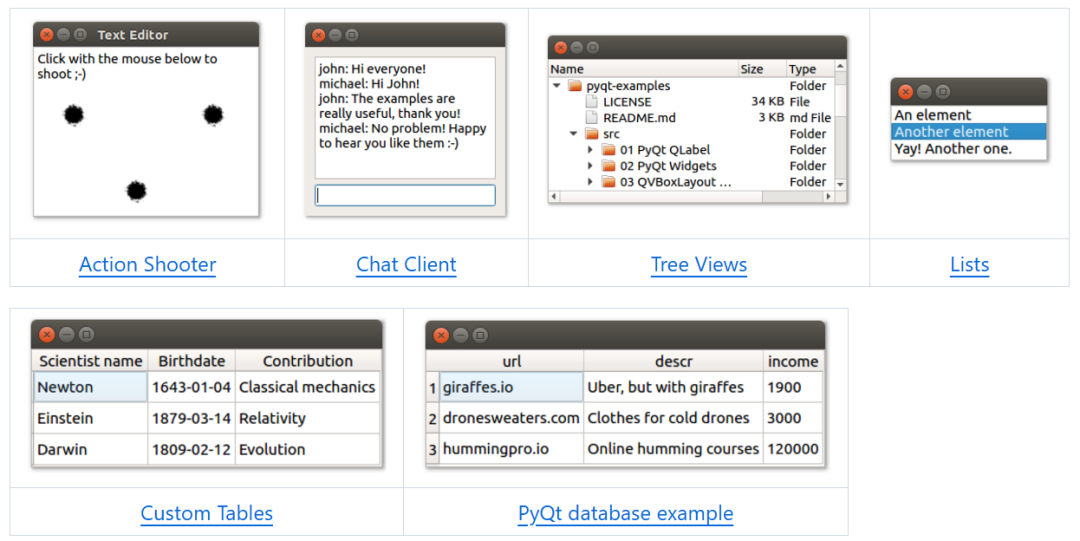Expand the 02 PyQt Widgets folder
The width and height of the screenshot is (1080, 541).
click(x=591, y=166)
